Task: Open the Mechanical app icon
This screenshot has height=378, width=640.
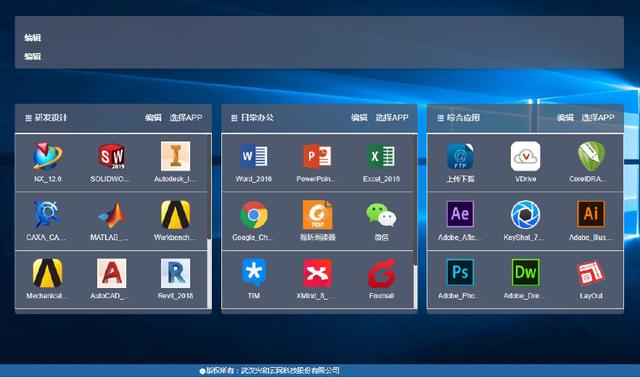Action: tap(47, 273)
